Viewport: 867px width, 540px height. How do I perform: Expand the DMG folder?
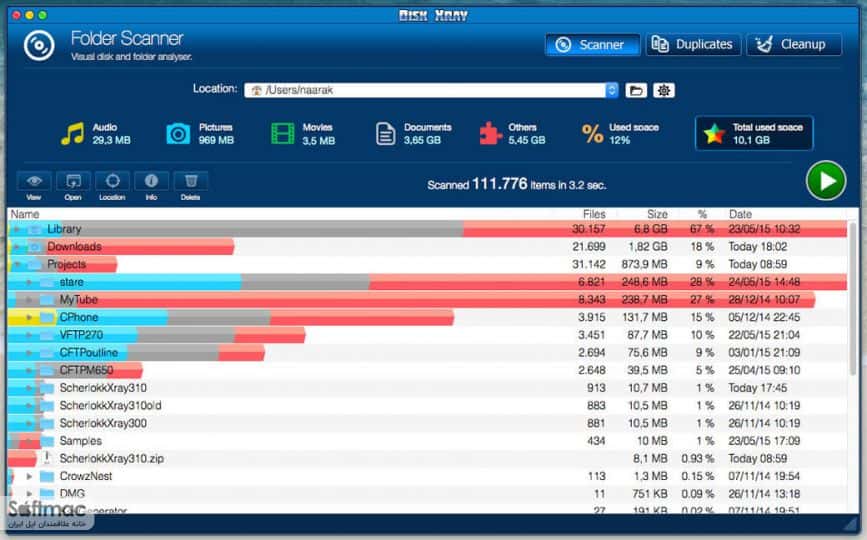click(x=29, y=494)
